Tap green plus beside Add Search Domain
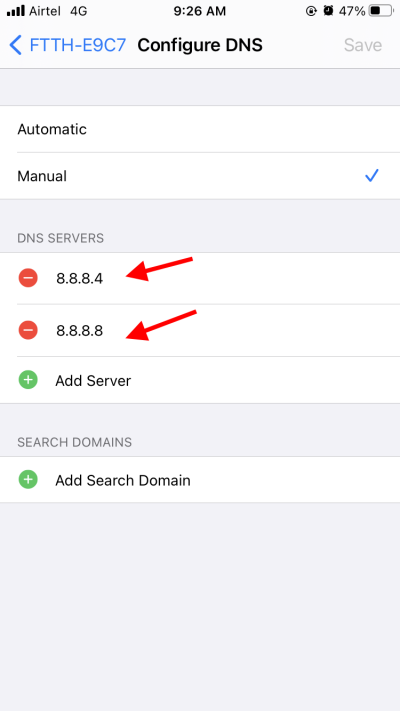 pos(28,479)
